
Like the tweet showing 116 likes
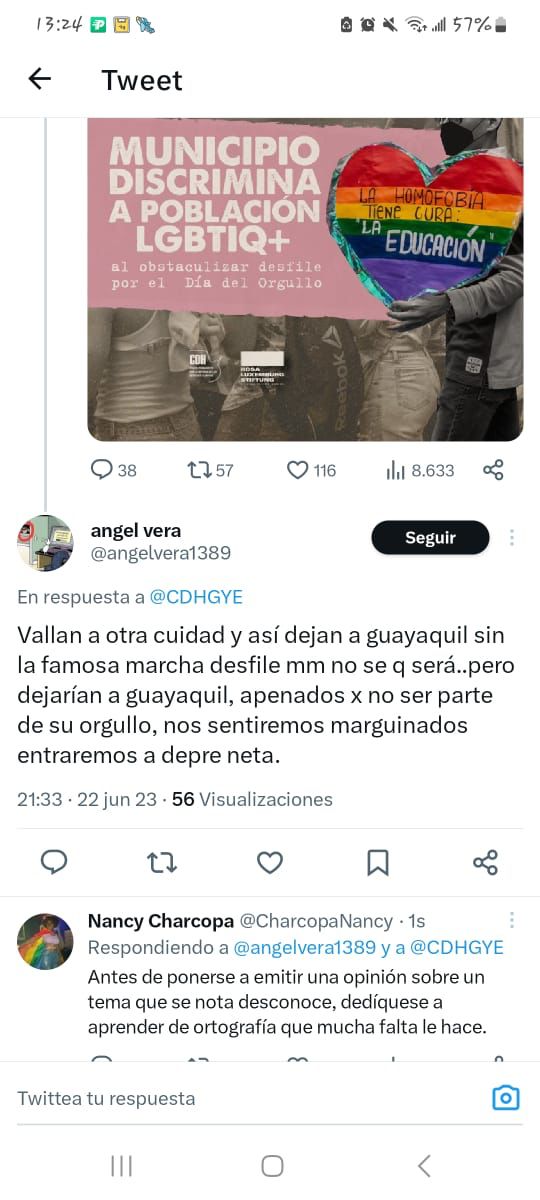311,470
